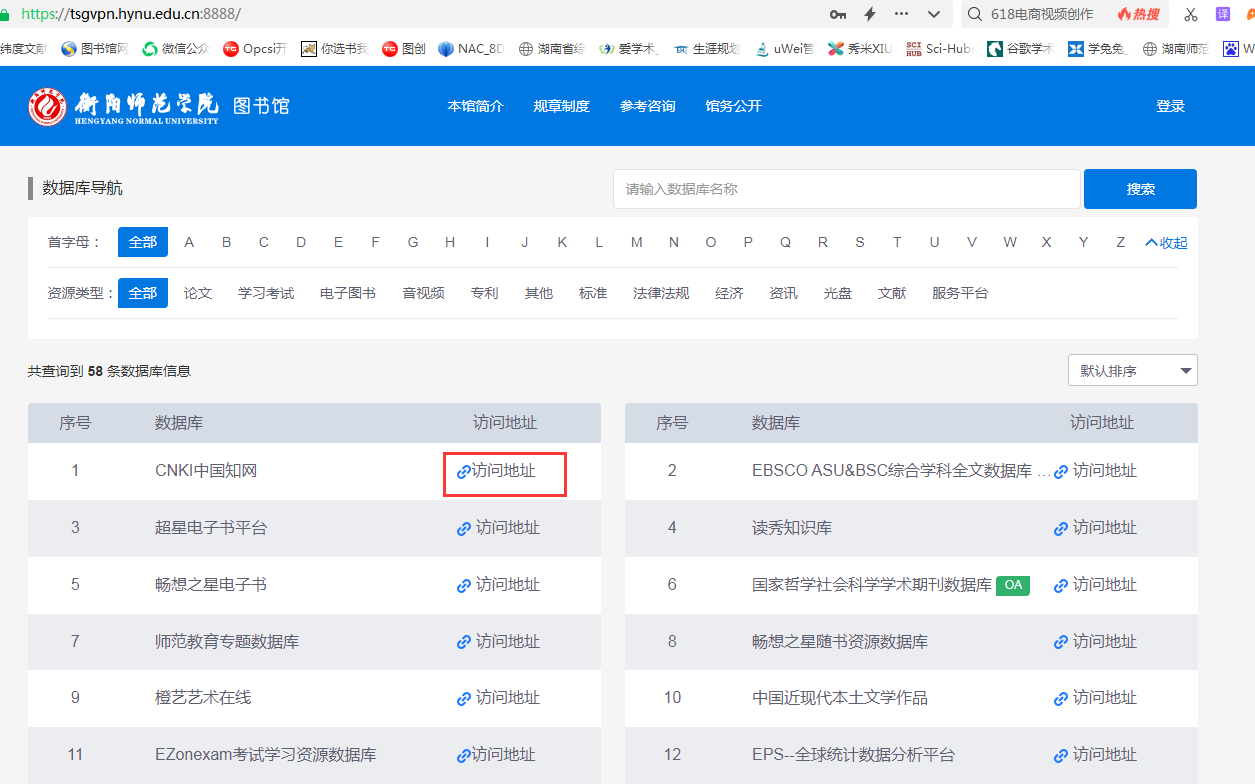Image resolution: width=1255 pixels, height=784 pixels.
Task: Open the CNKI中国知网 access link
Action: [504, 470]
